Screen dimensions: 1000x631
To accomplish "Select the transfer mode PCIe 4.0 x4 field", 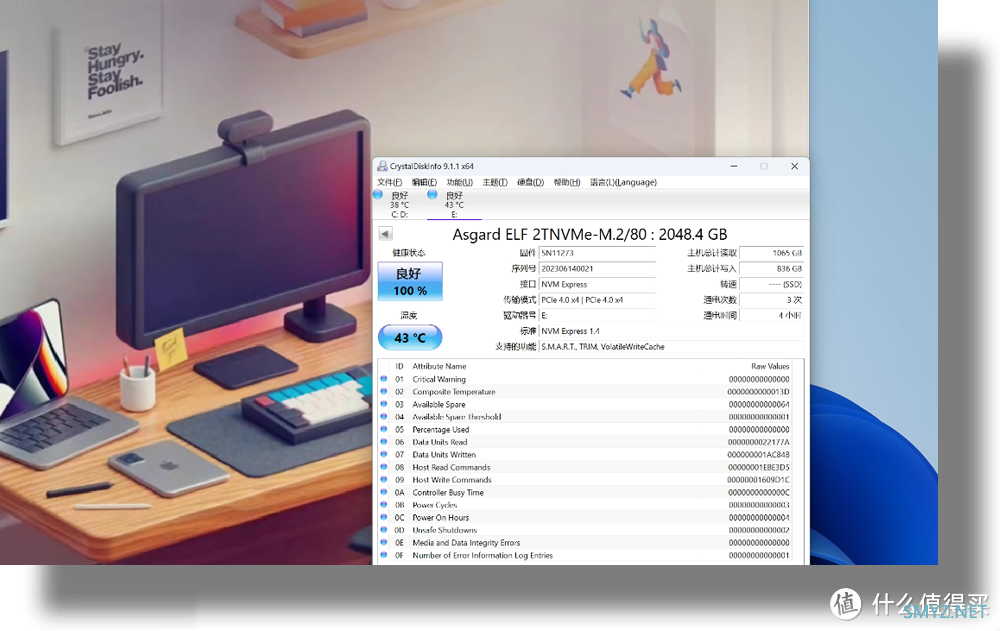I will point(597,300).
